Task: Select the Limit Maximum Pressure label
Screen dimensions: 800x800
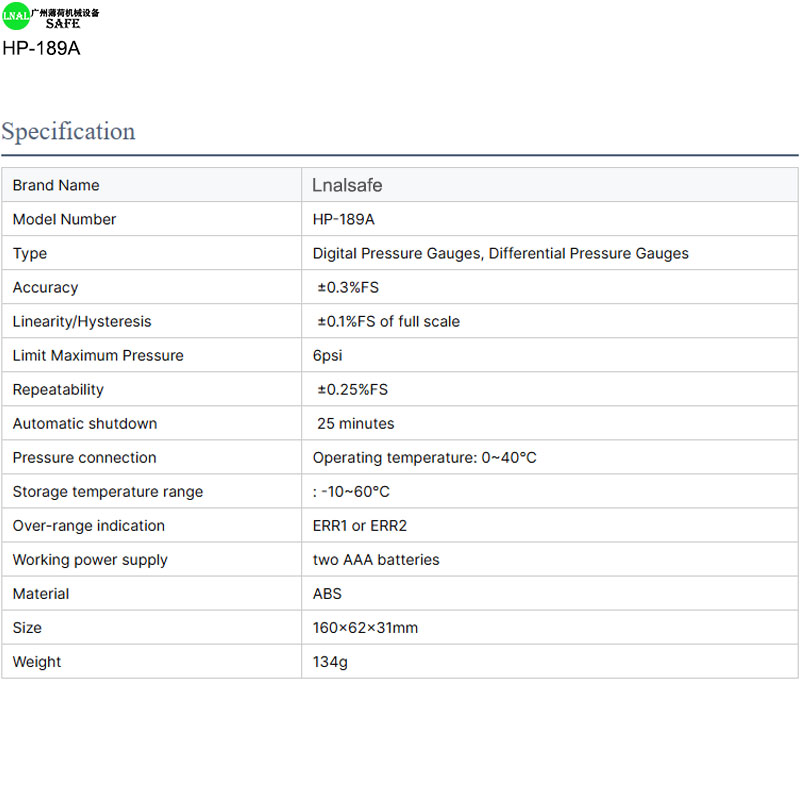Action: 98,356
